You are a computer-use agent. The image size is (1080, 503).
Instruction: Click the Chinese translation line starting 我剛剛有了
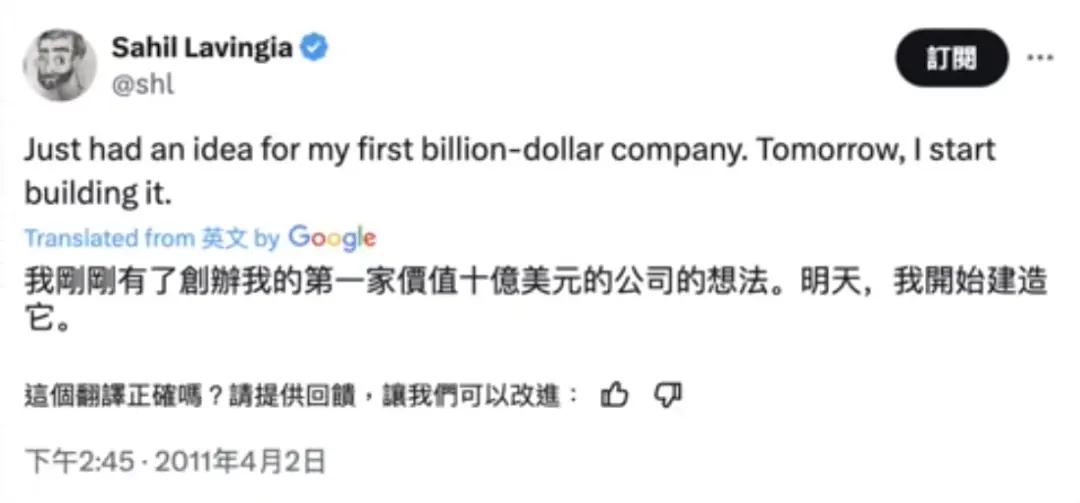(400, 283)
